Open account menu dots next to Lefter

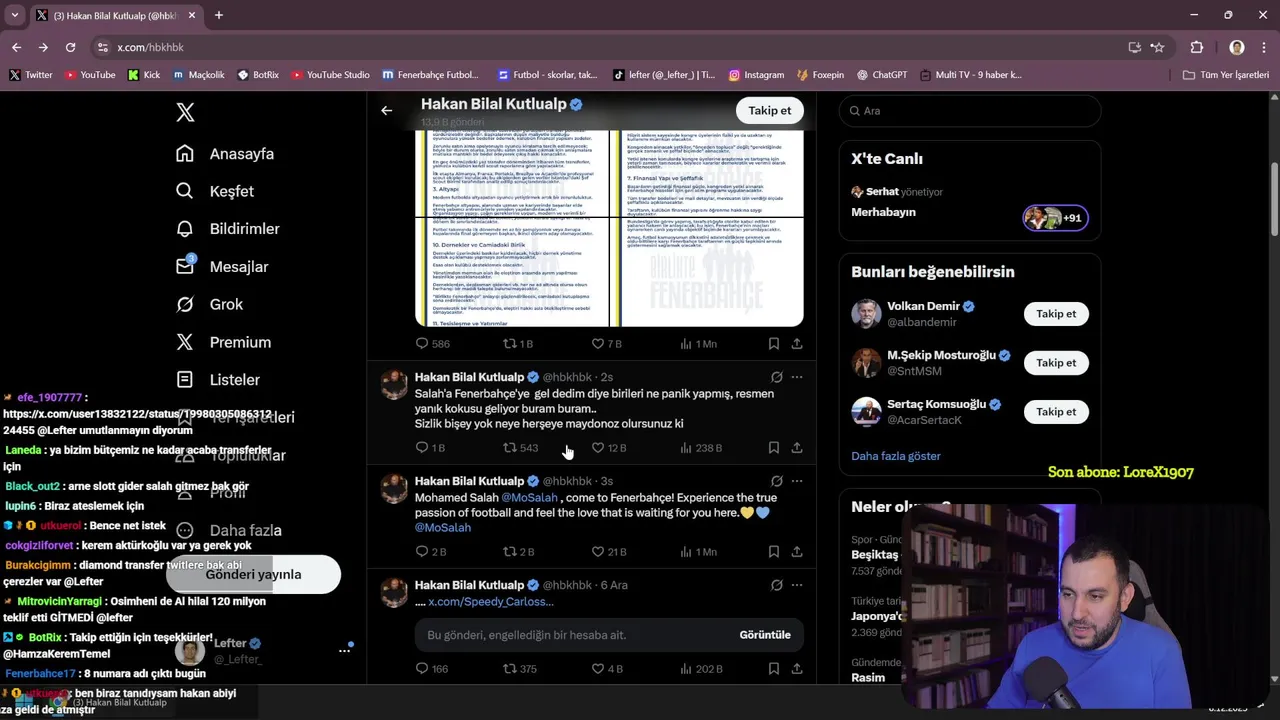click(x=344, y=650)
